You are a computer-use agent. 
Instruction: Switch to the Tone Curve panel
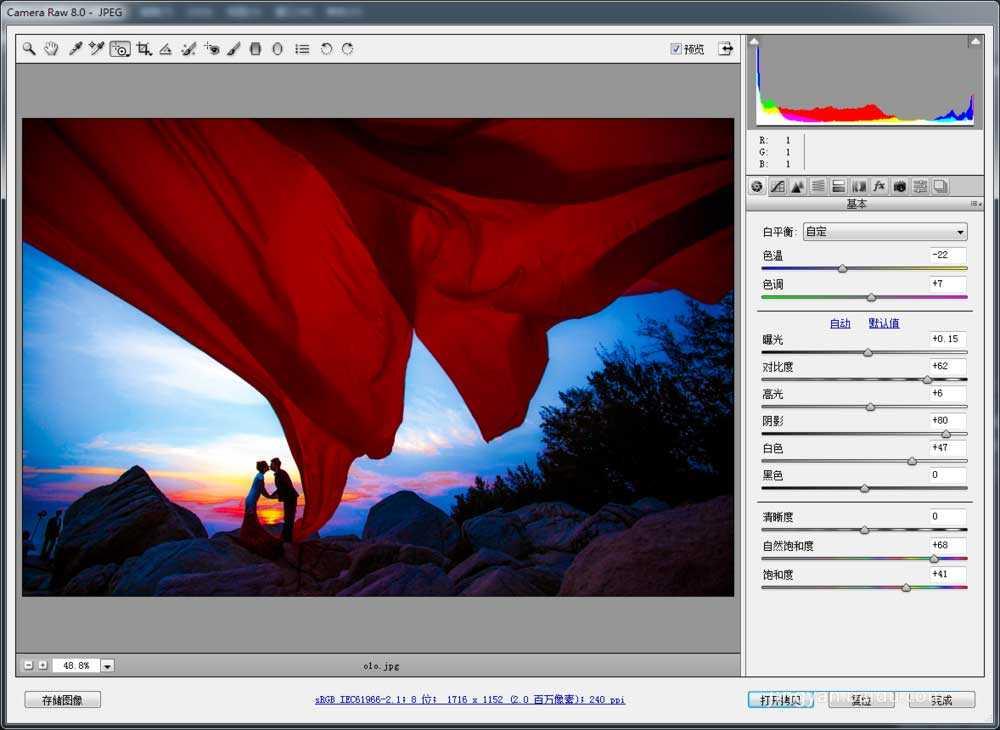click(777, 185)
